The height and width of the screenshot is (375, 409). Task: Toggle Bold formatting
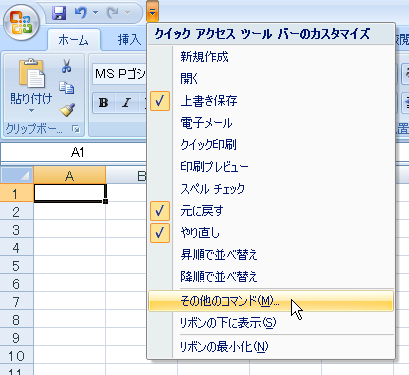(104, 103)
